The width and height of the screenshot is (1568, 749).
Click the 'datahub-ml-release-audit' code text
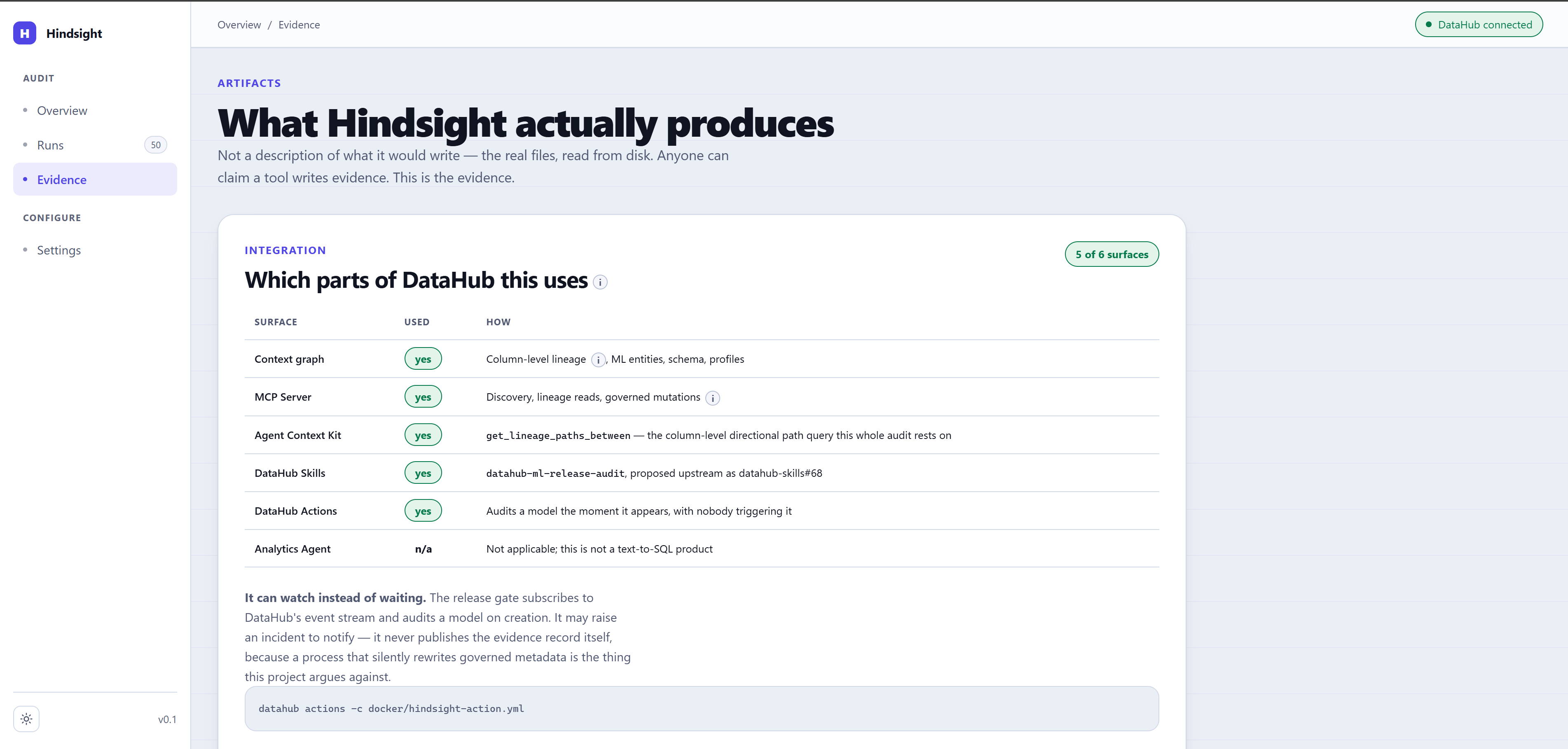555,474
